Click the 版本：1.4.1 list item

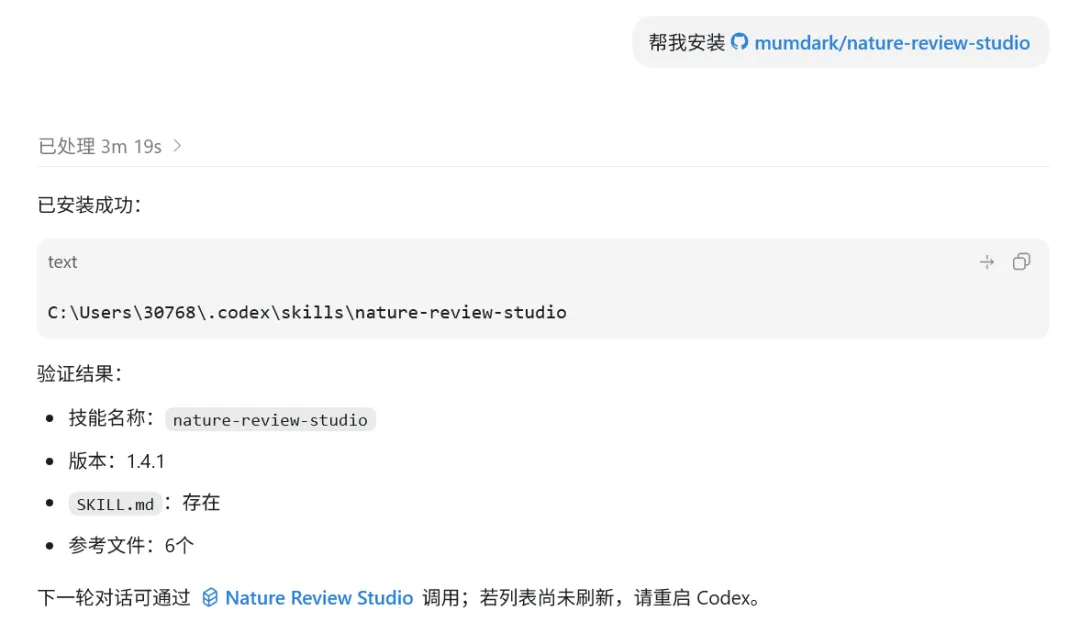[116, 461]
